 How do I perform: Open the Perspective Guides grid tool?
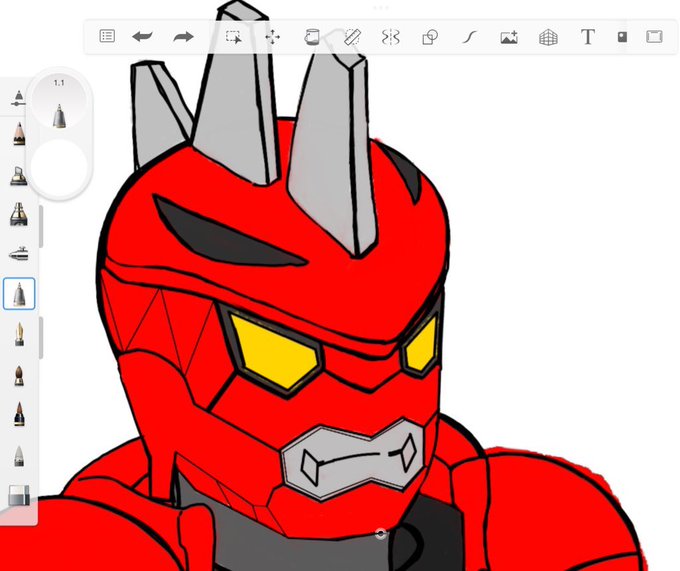(x=548, y=37)
